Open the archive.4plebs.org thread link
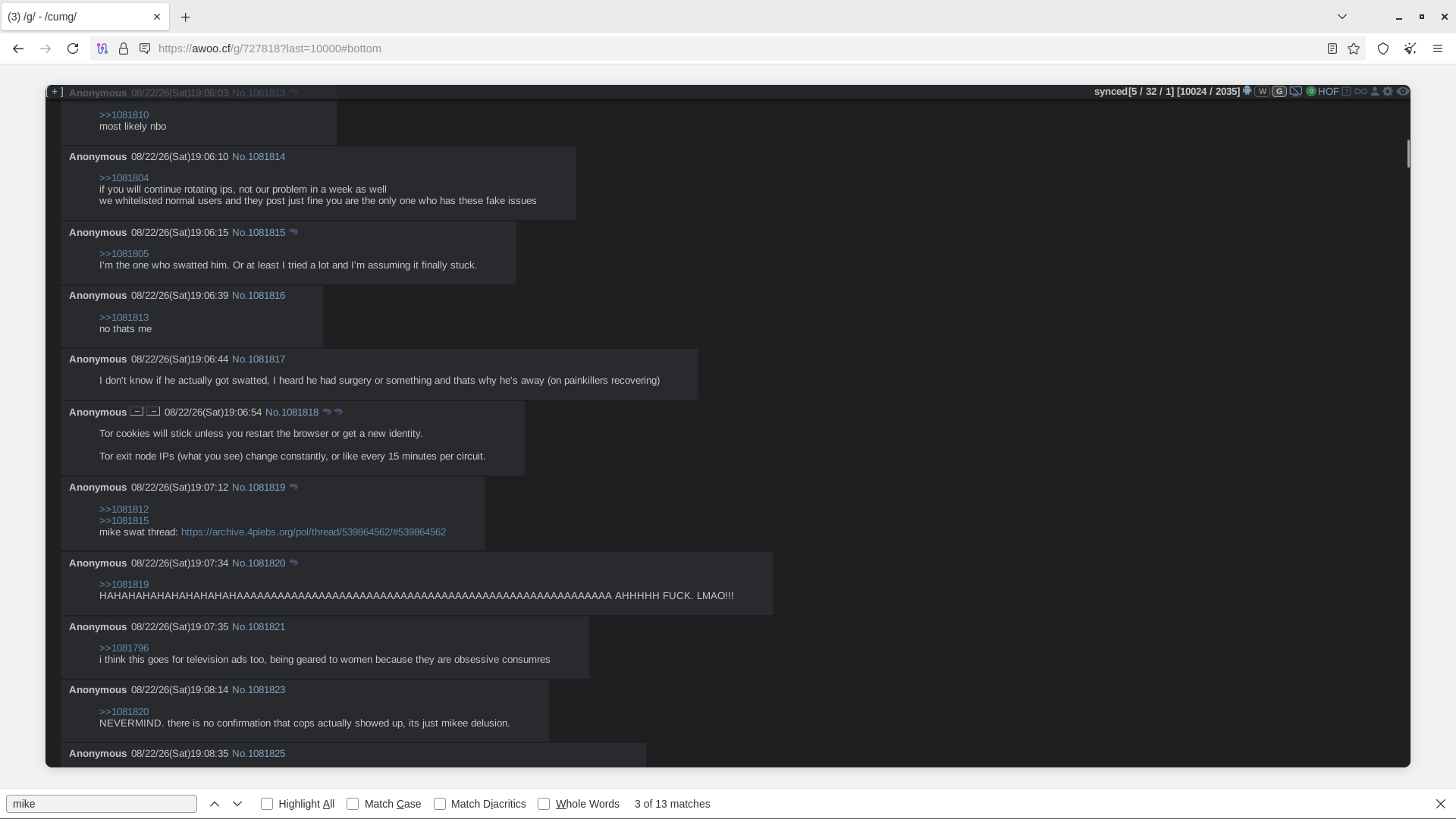 tap(313, 532)
